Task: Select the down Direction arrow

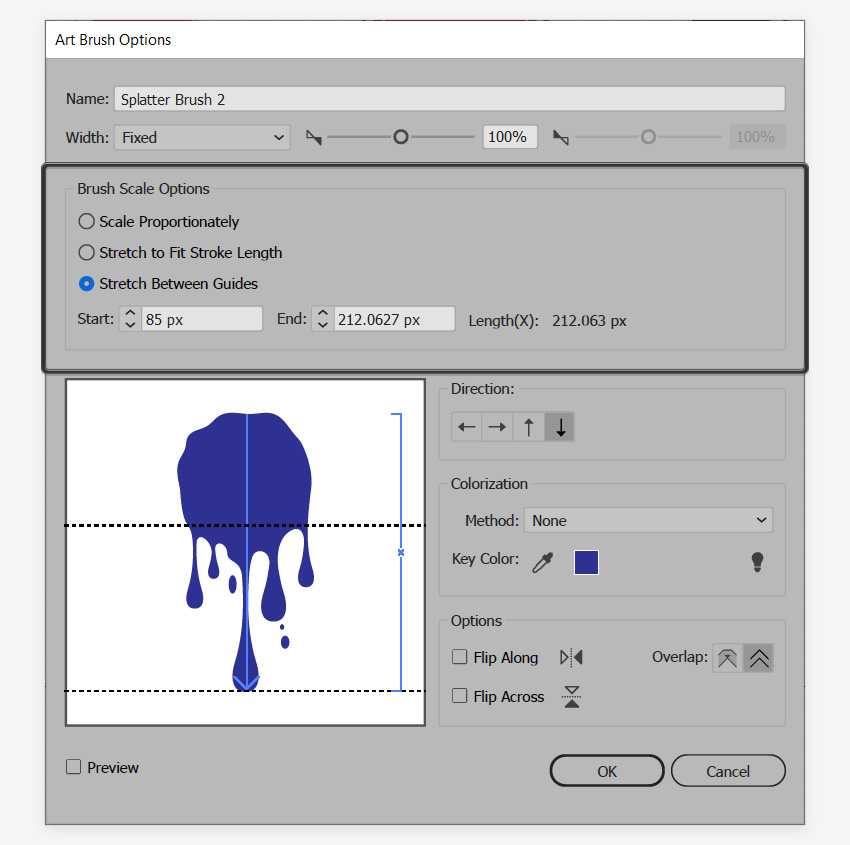Action: pos(559,426)
